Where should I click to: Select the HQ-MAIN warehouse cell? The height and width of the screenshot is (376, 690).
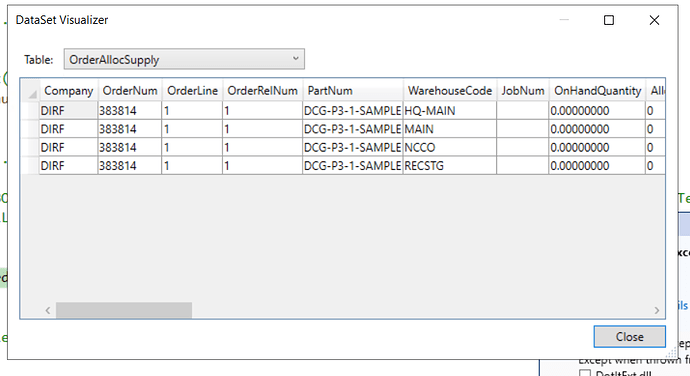[450, 111]
